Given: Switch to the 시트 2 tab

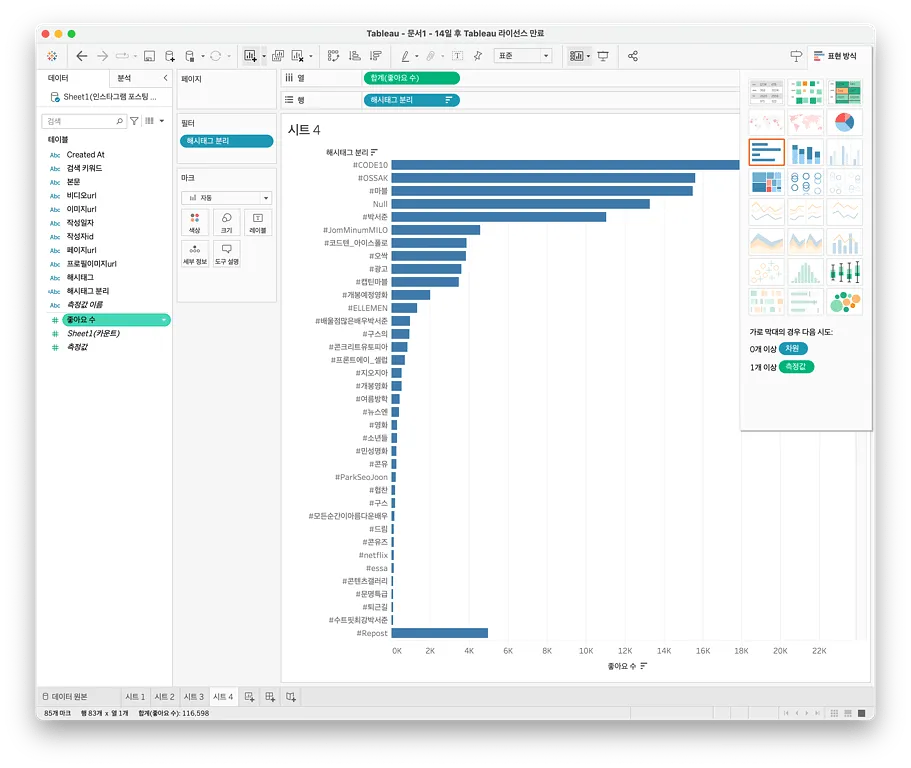Looking at the screenshot, I should click(x=164, y=696).
